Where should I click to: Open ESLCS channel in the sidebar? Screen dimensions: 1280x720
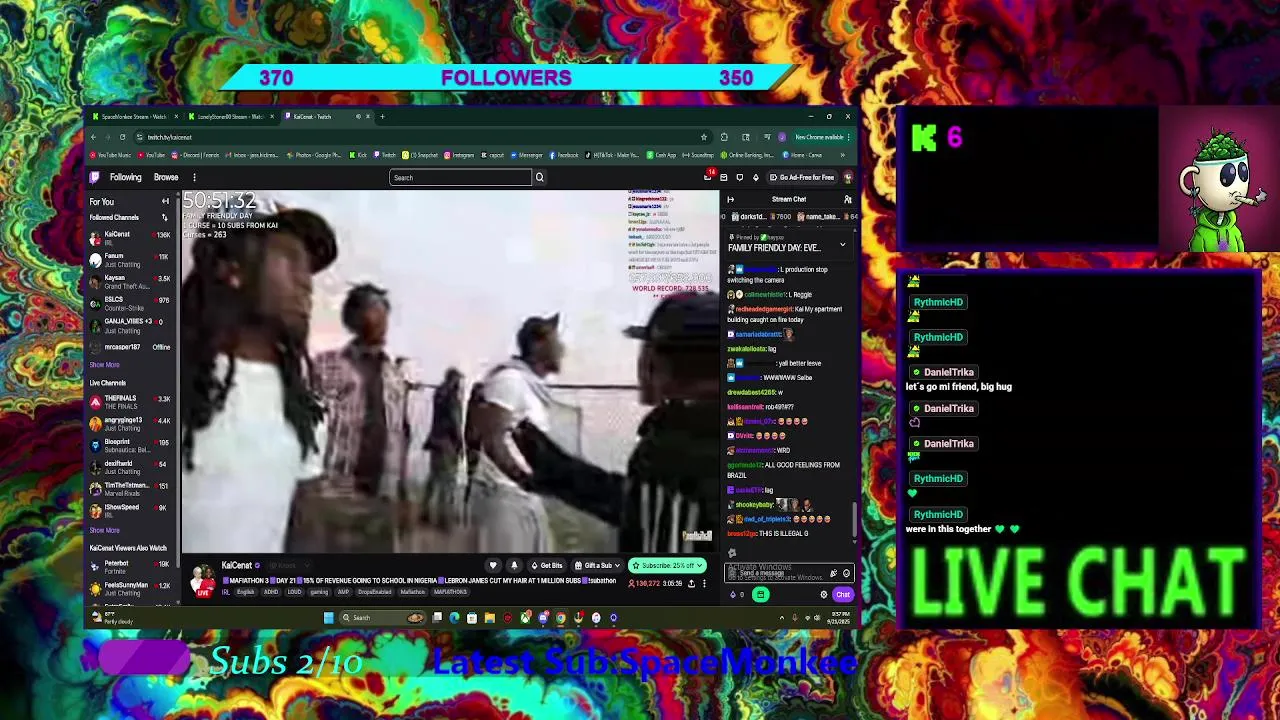pos(130,303)
